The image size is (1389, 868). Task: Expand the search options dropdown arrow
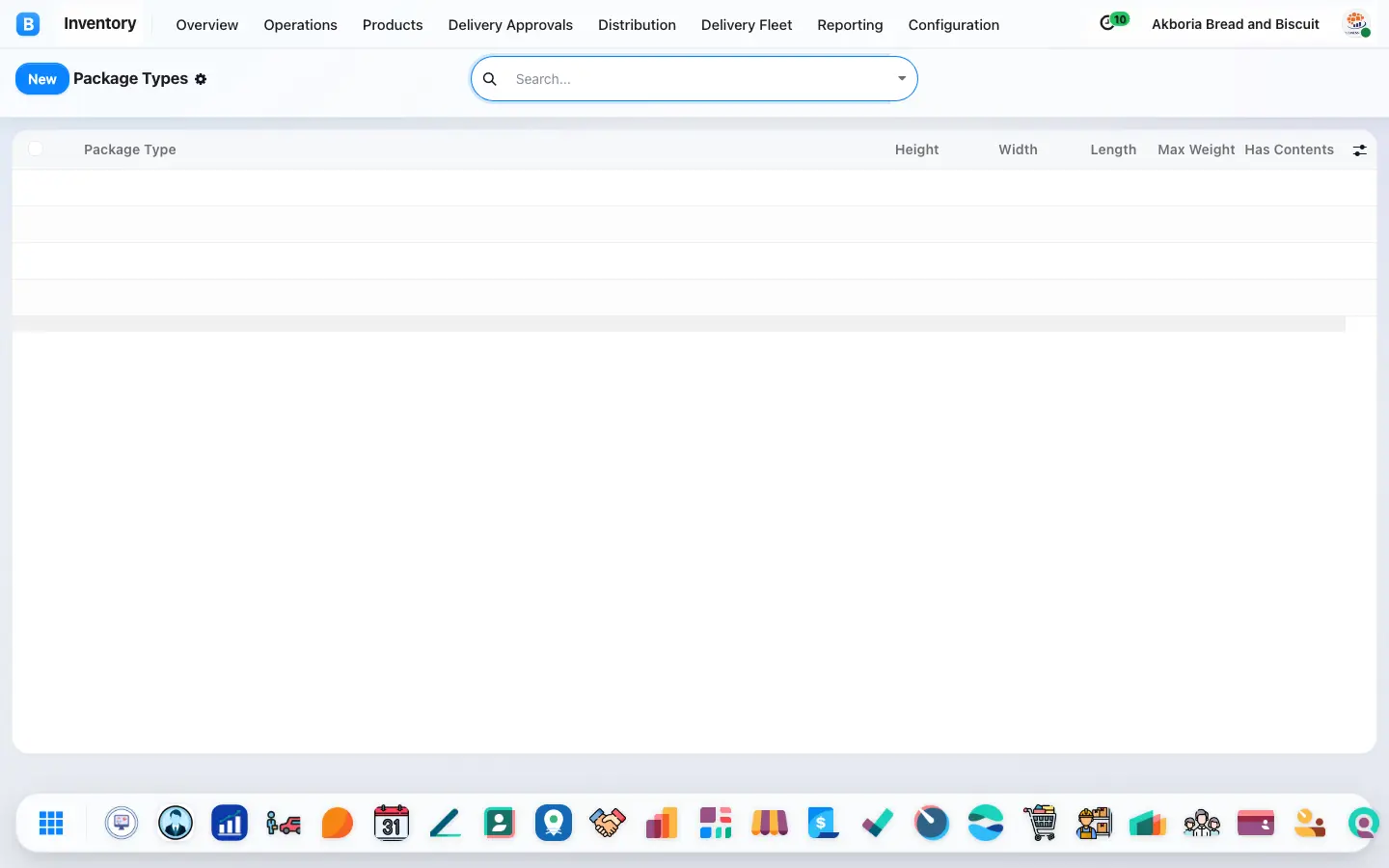click(902, 79)
